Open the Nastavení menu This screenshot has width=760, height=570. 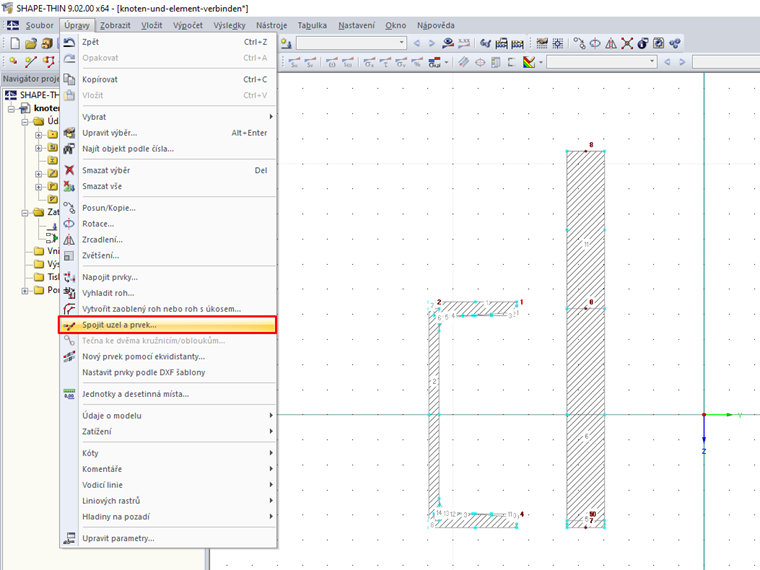(356, 25)
